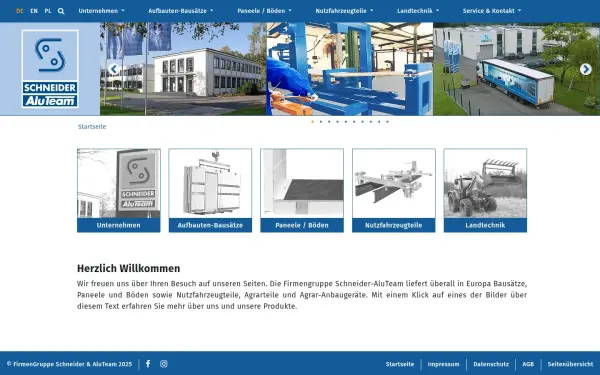
Task: Select the first slider dot indicator
Action: tap(313, 122)
